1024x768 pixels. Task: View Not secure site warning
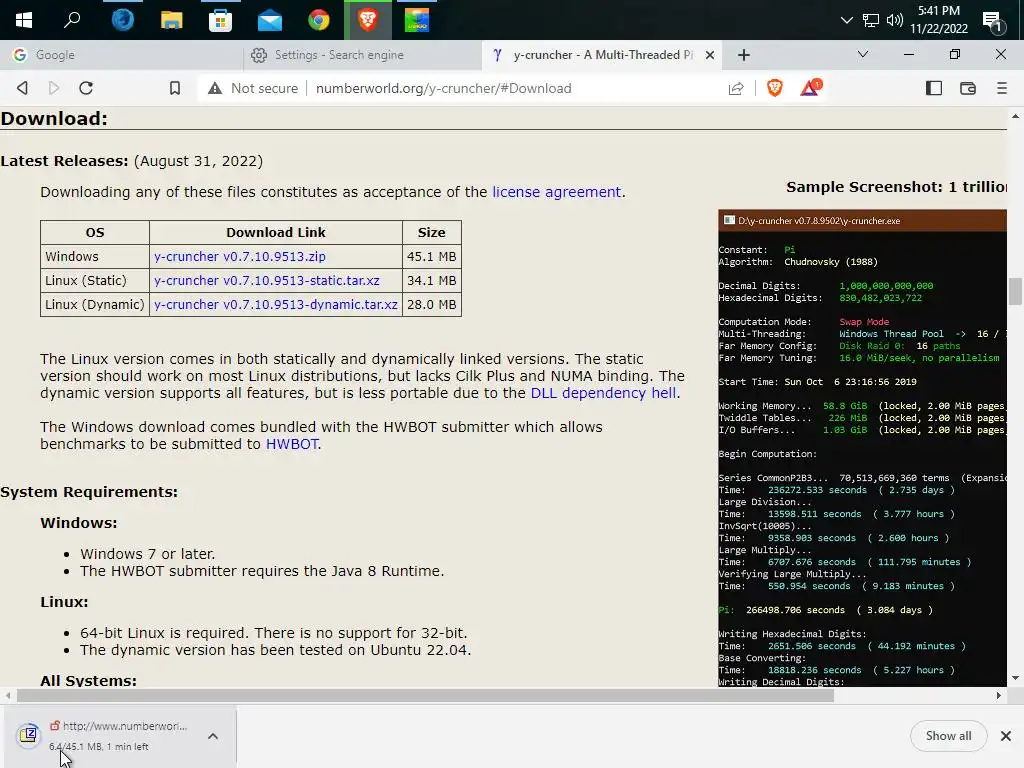click(253, 88)
